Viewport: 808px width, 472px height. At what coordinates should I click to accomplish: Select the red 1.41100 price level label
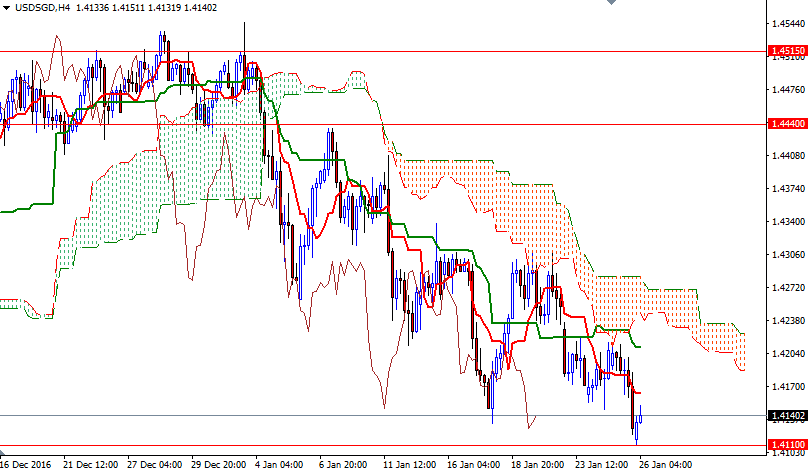tap(787, 444)
